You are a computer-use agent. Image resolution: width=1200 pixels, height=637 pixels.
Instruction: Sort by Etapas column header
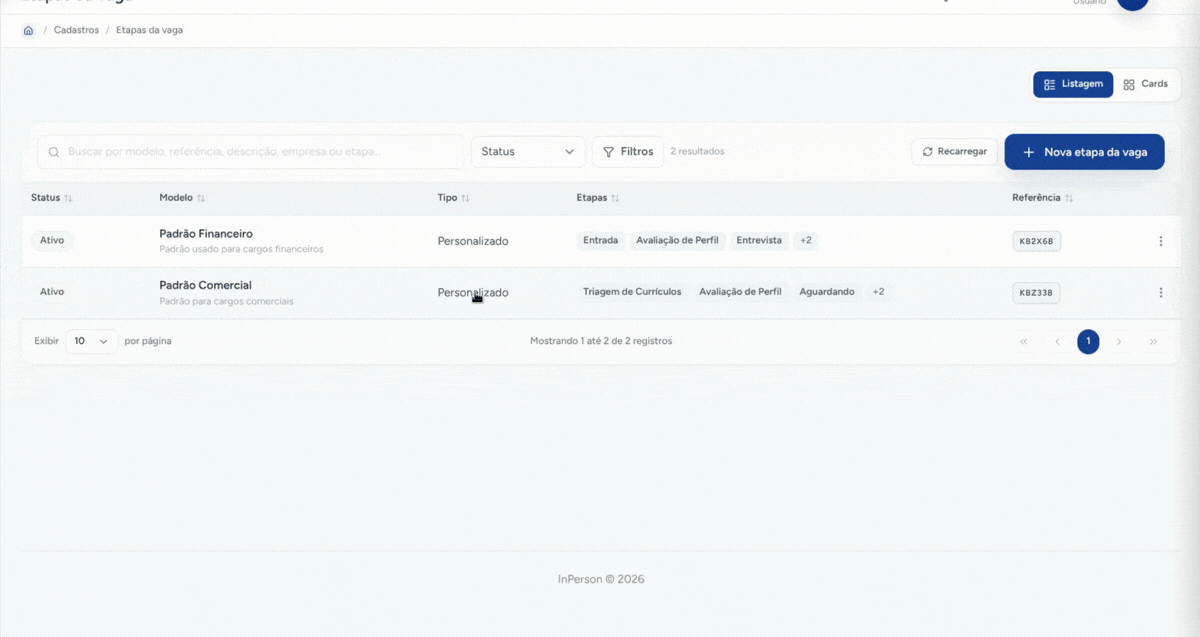(x=598, y=198)
